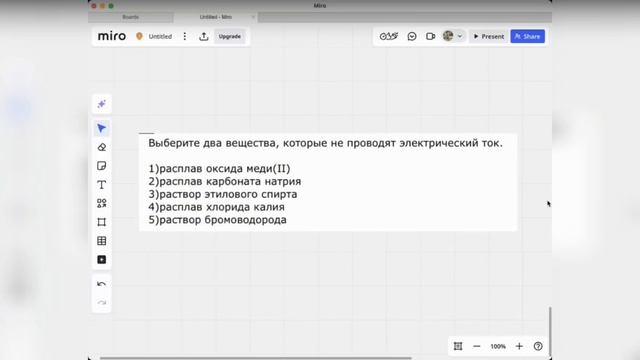Screen dimensions: 640x360
Task: Zoom out with minus button
Action: coord(476,346)
